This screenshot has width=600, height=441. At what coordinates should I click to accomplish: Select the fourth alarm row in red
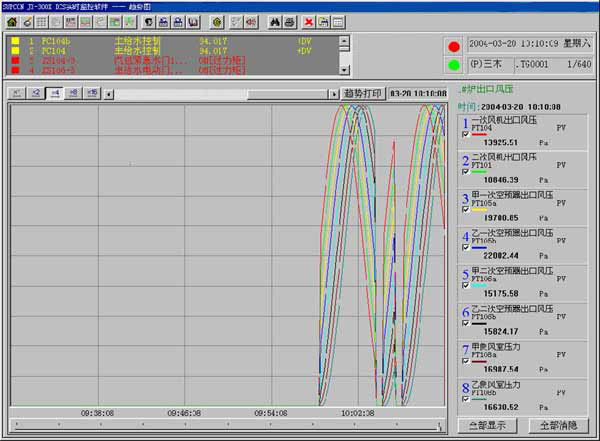pos(171,70)
